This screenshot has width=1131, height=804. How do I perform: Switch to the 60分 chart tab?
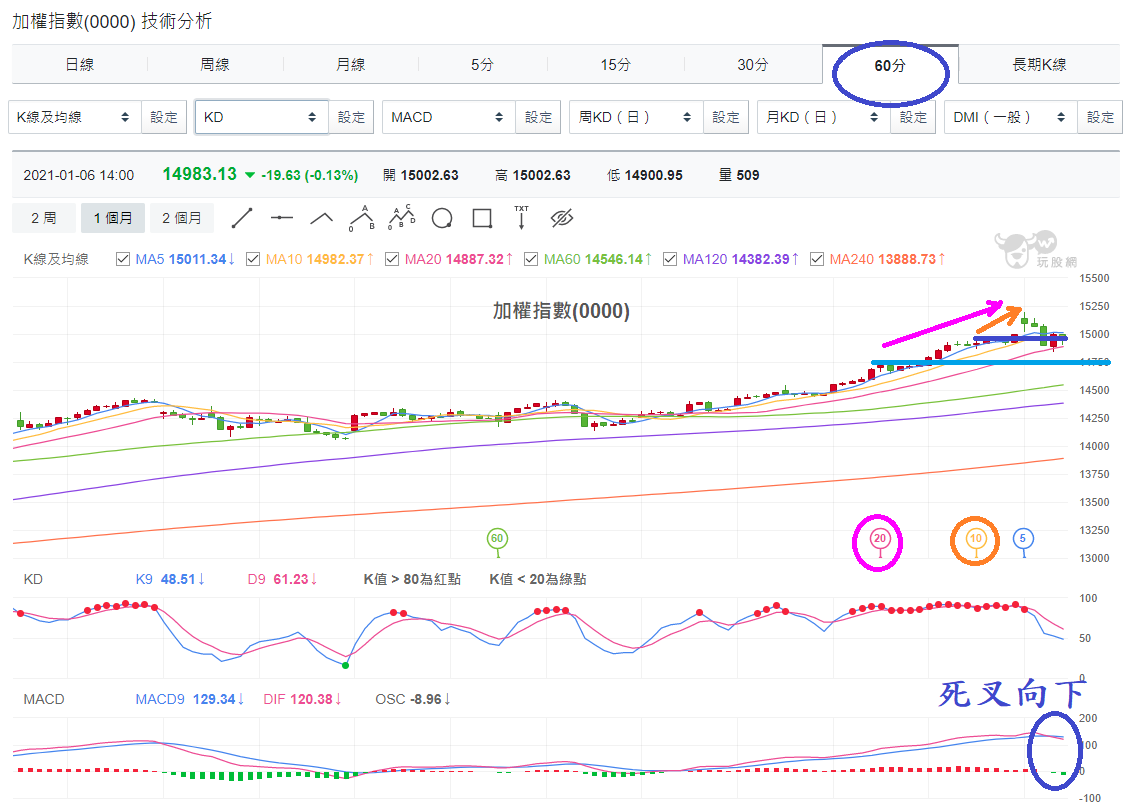point(890,66)
